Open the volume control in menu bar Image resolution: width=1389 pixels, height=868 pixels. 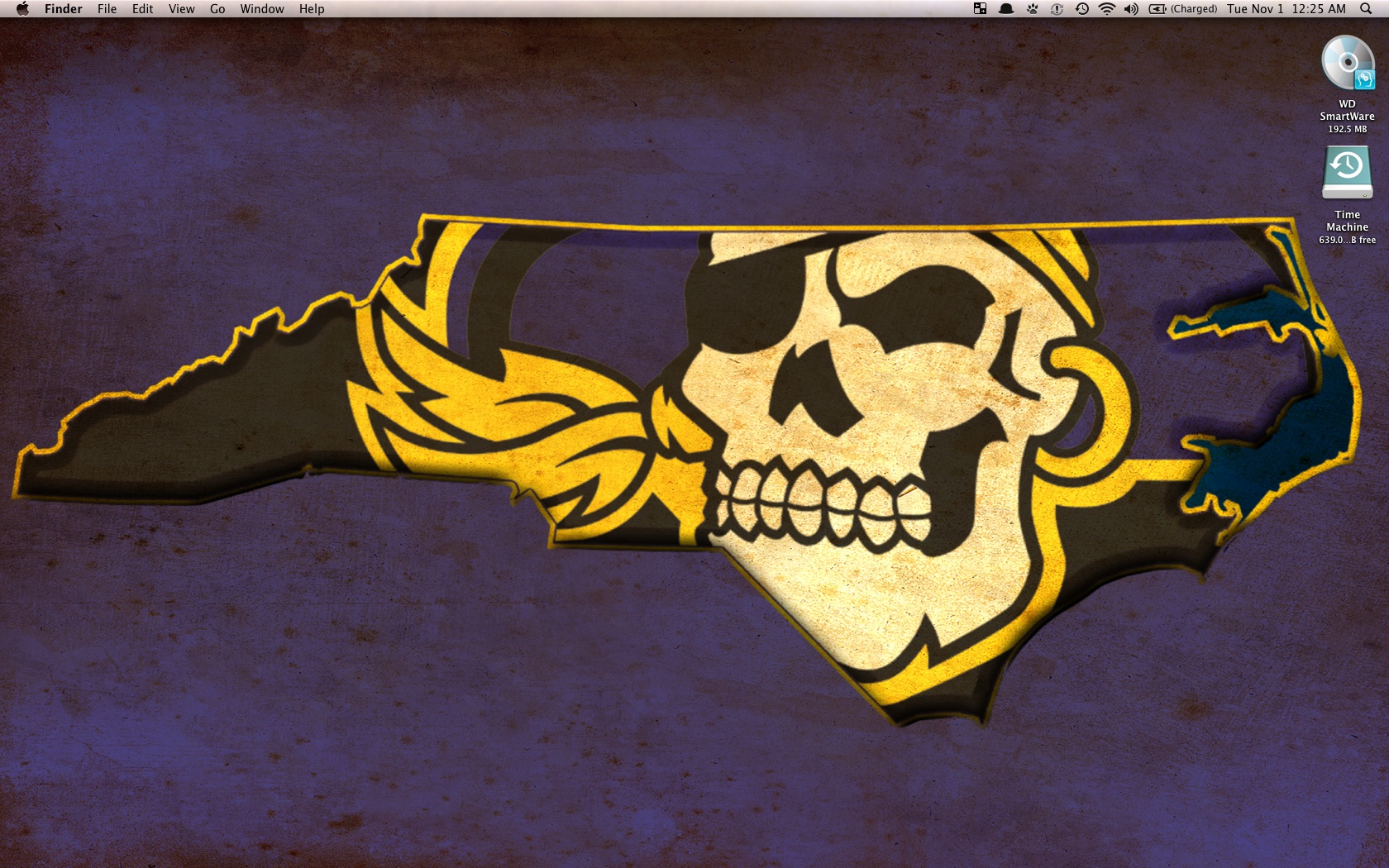click(1131, 9)
